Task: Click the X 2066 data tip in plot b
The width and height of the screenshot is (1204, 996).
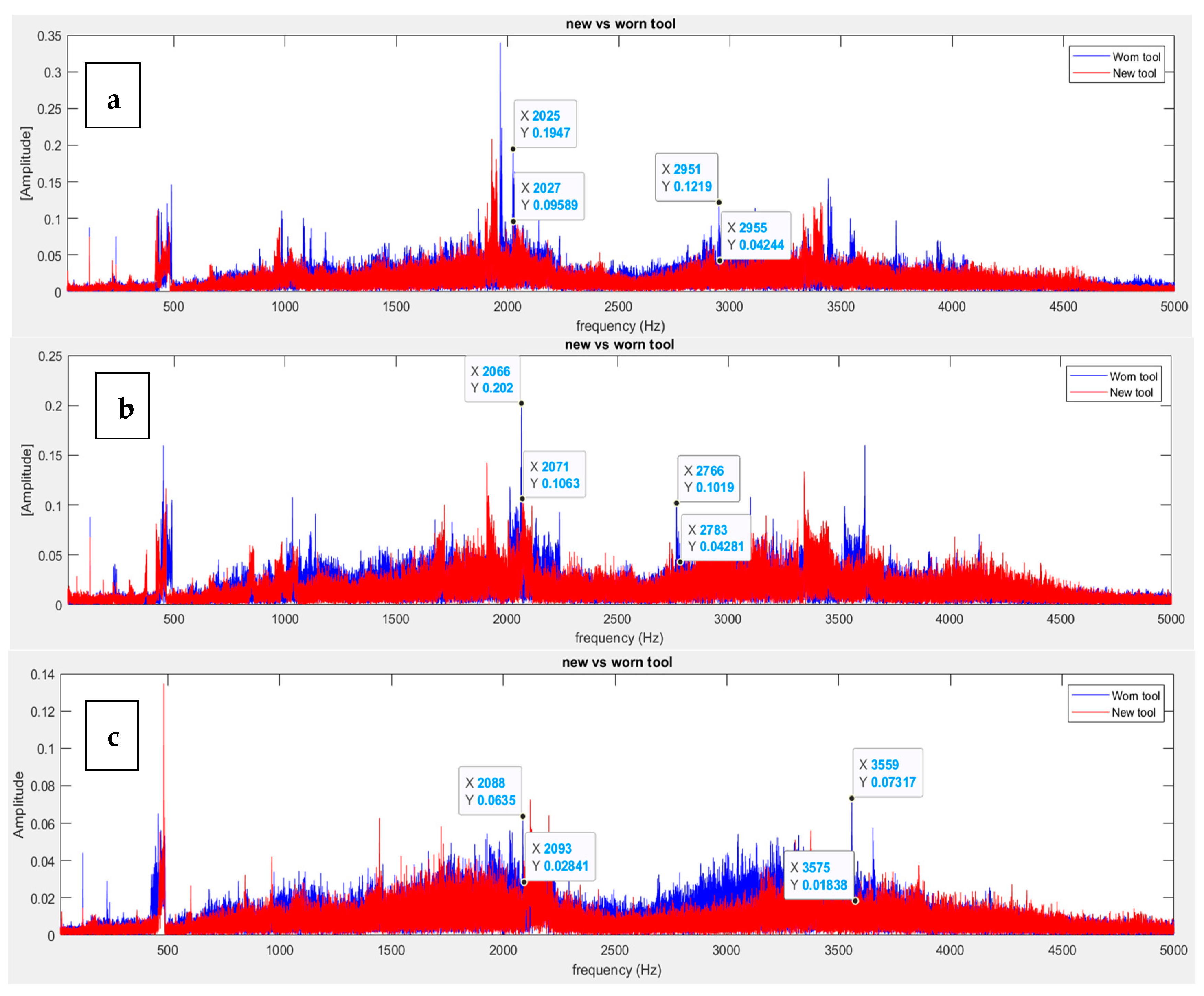Action: [x=492, y=379]
